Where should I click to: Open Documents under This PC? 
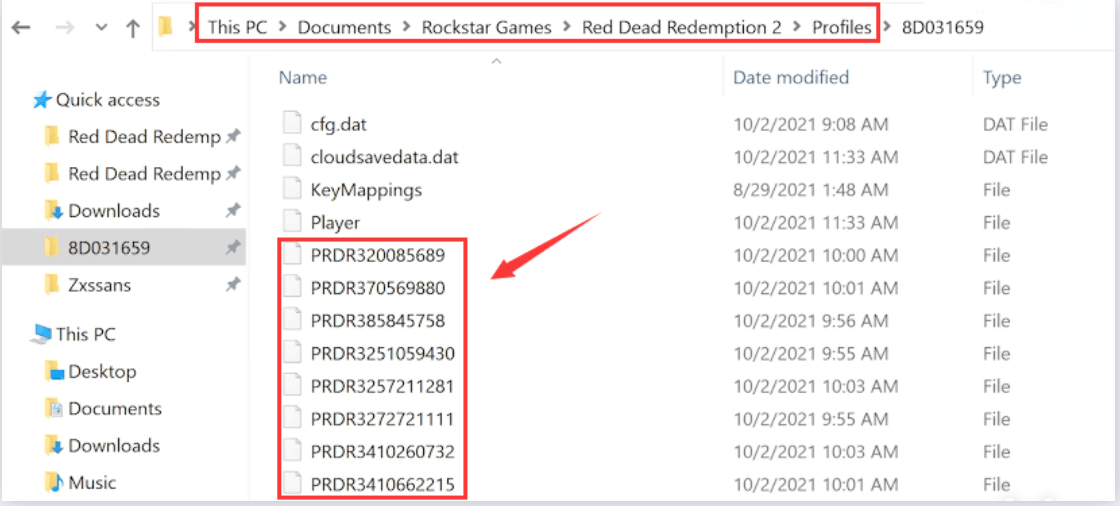(x=115, y=409)
